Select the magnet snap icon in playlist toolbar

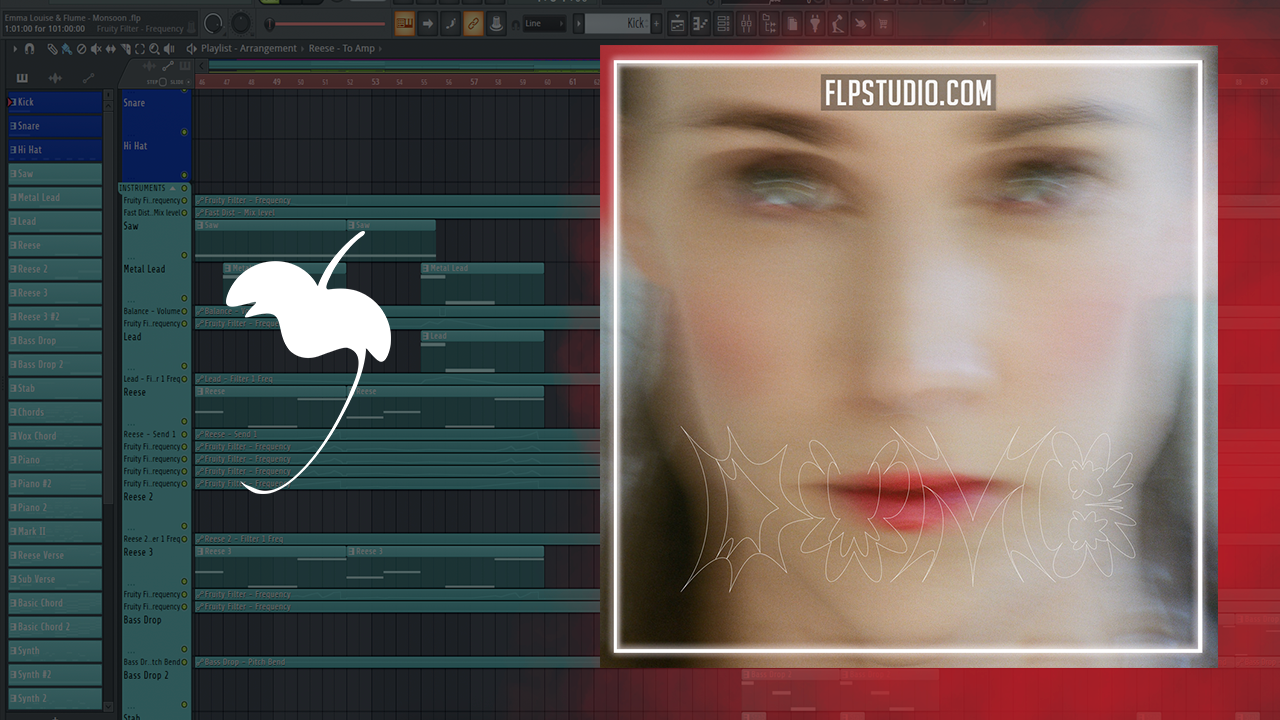click(29, 48)
